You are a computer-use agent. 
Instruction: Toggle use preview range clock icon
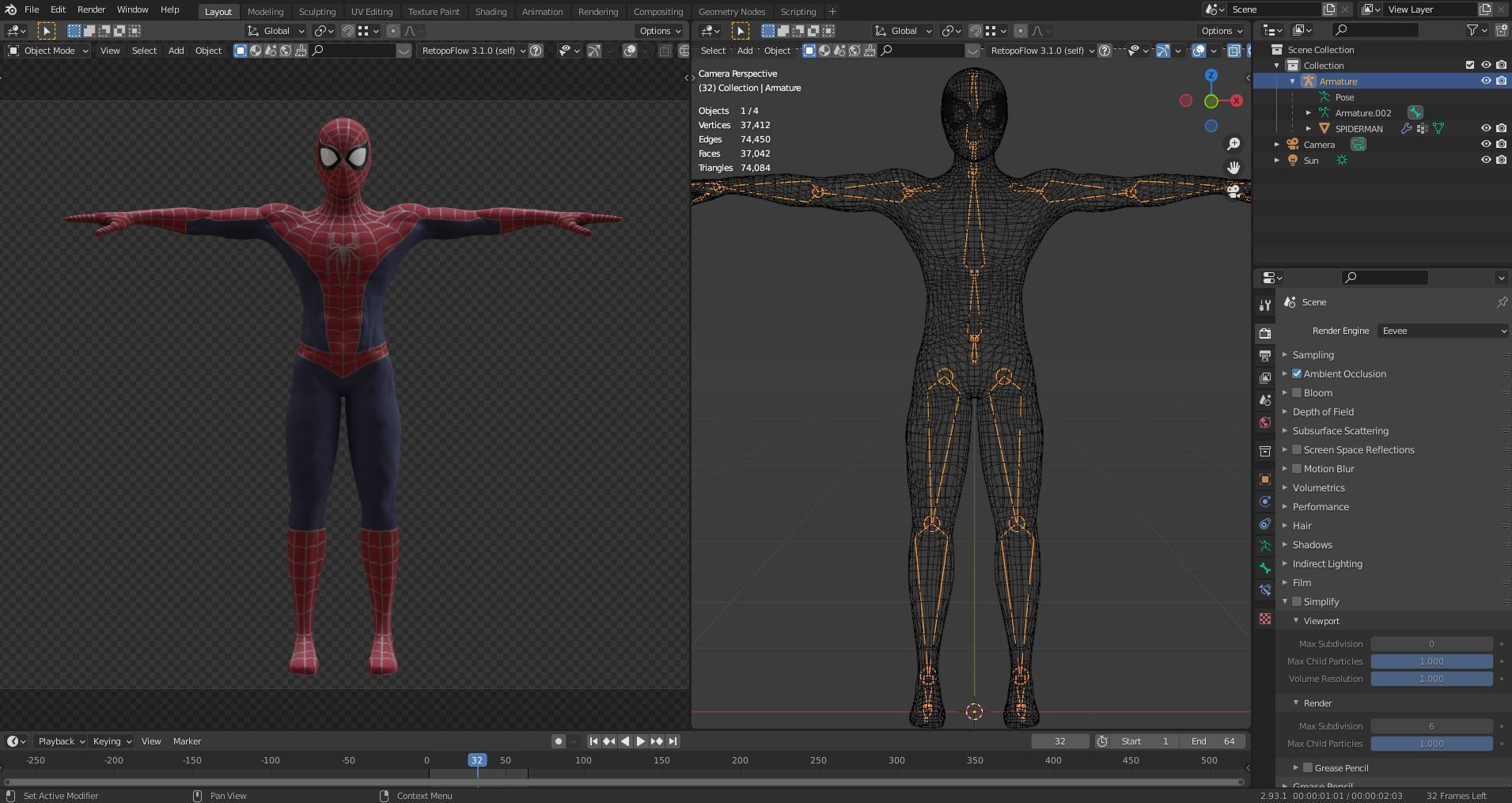(x=1102, y=741)
